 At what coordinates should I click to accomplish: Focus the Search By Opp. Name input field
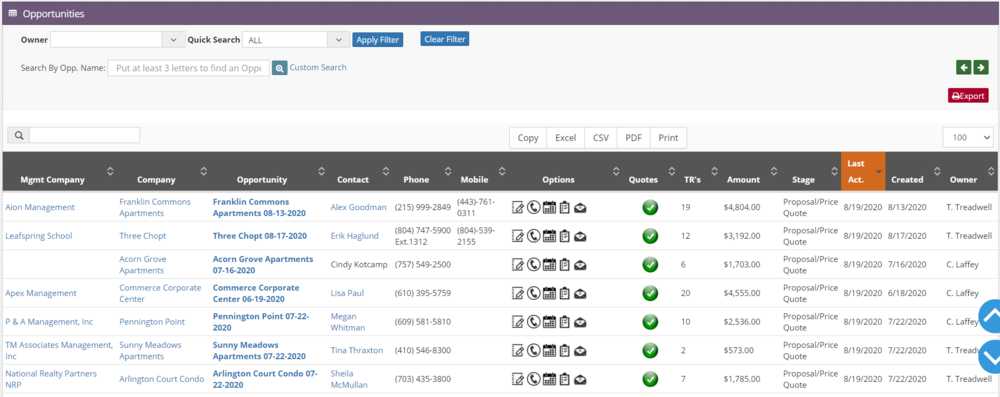[x=188, y=68]
